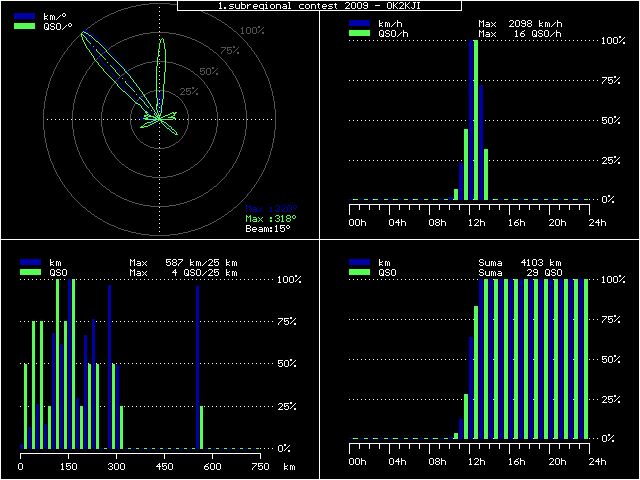Click the 'Max 16 QSO/h' value
The height and width of the screenshot is (480, 640).
pyautogui.click(x=520, y=34)
